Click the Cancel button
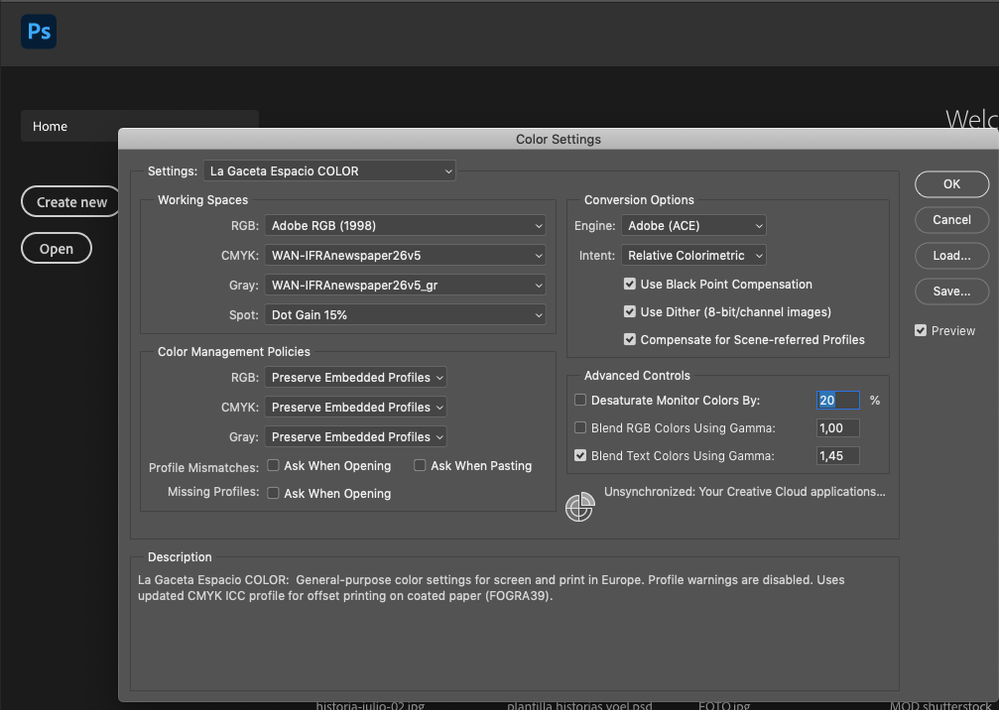Viewport: 999px width, 710px height. (x=952, y=220)
